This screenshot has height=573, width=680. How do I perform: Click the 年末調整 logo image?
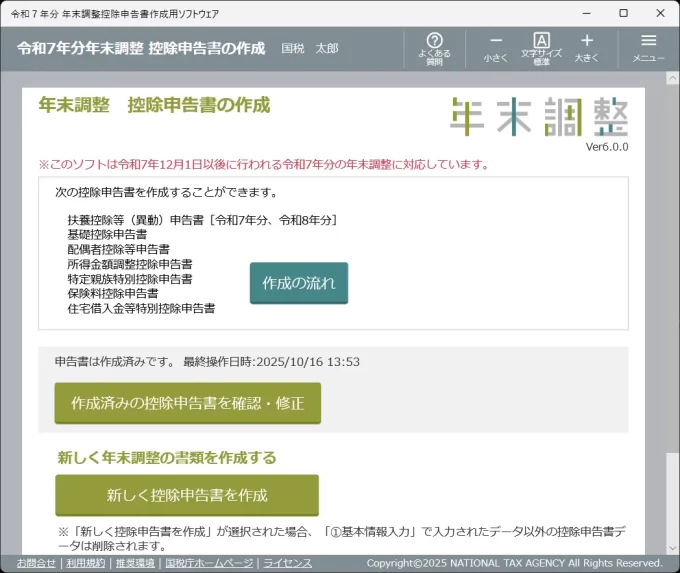point(538,117)
